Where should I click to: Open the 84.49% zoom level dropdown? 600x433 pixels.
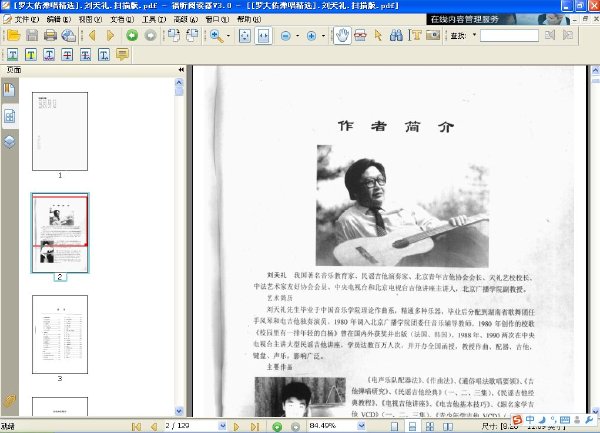(361, 426)
